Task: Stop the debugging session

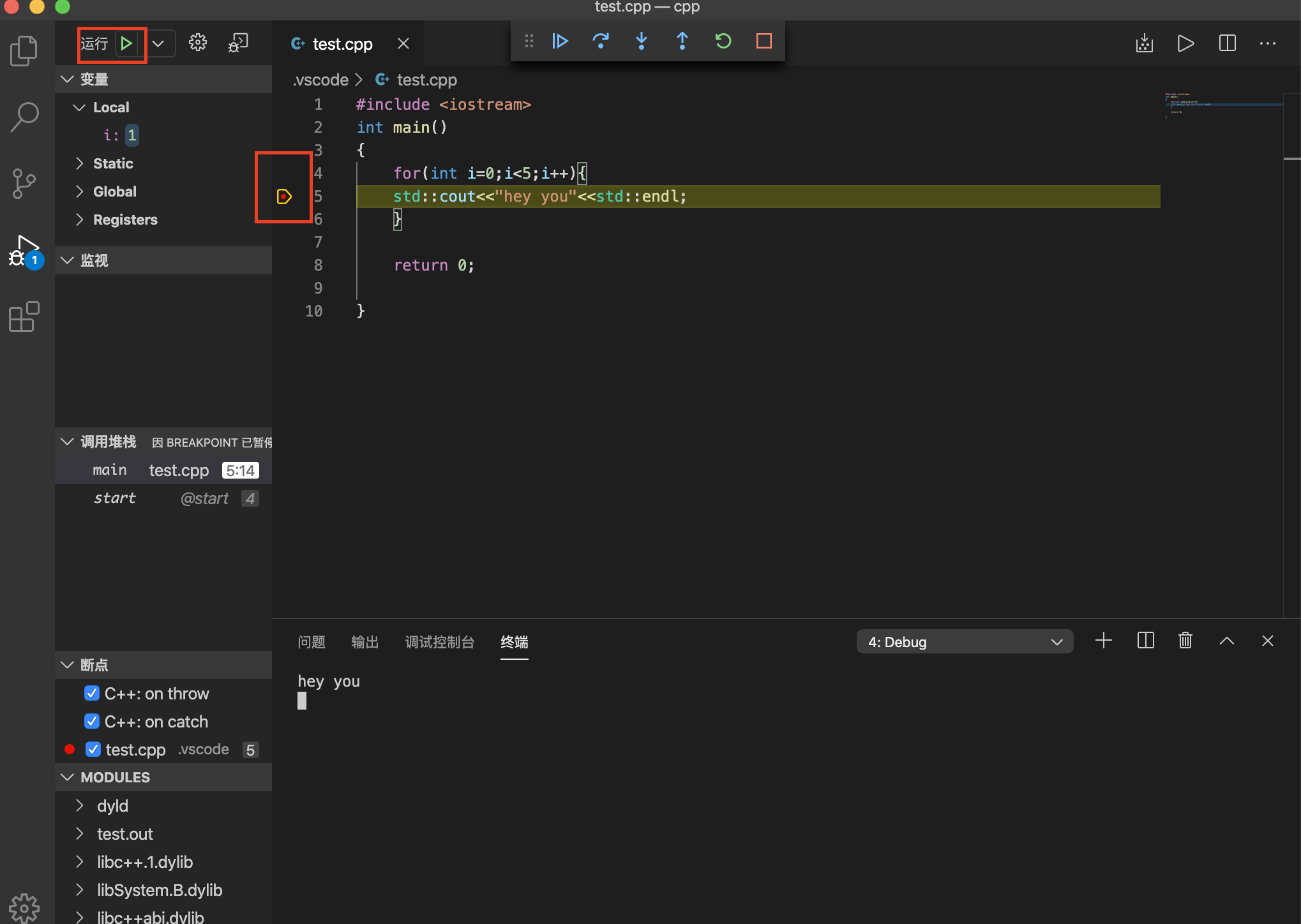Action: tap(763, 41)
